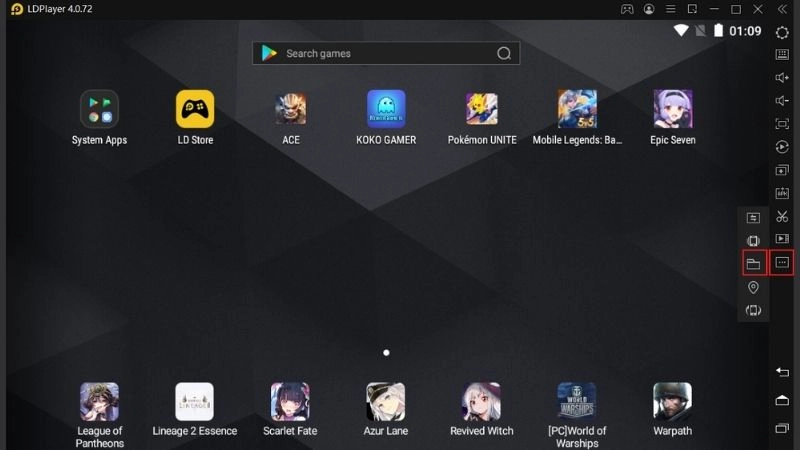Open Pokémon UNITE
Image resolution: width=800 pixels, height=450 pixels.
click(x=482, y=109)
